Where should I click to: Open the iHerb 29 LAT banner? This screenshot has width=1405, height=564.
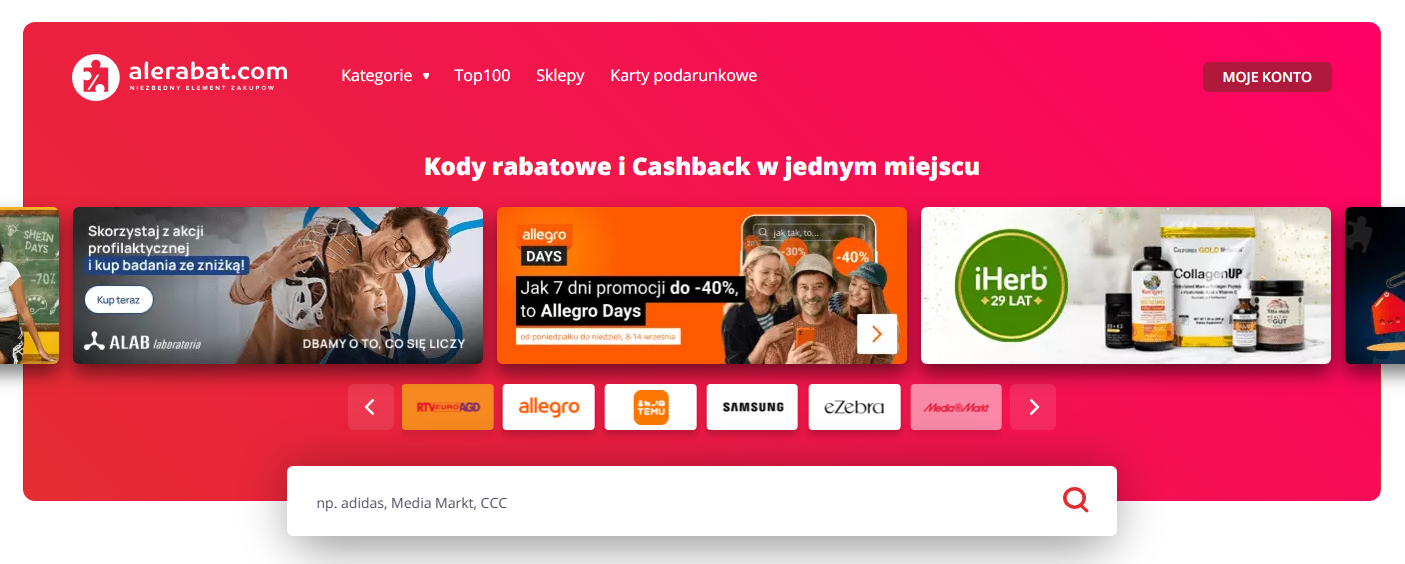click(1126, 285)
